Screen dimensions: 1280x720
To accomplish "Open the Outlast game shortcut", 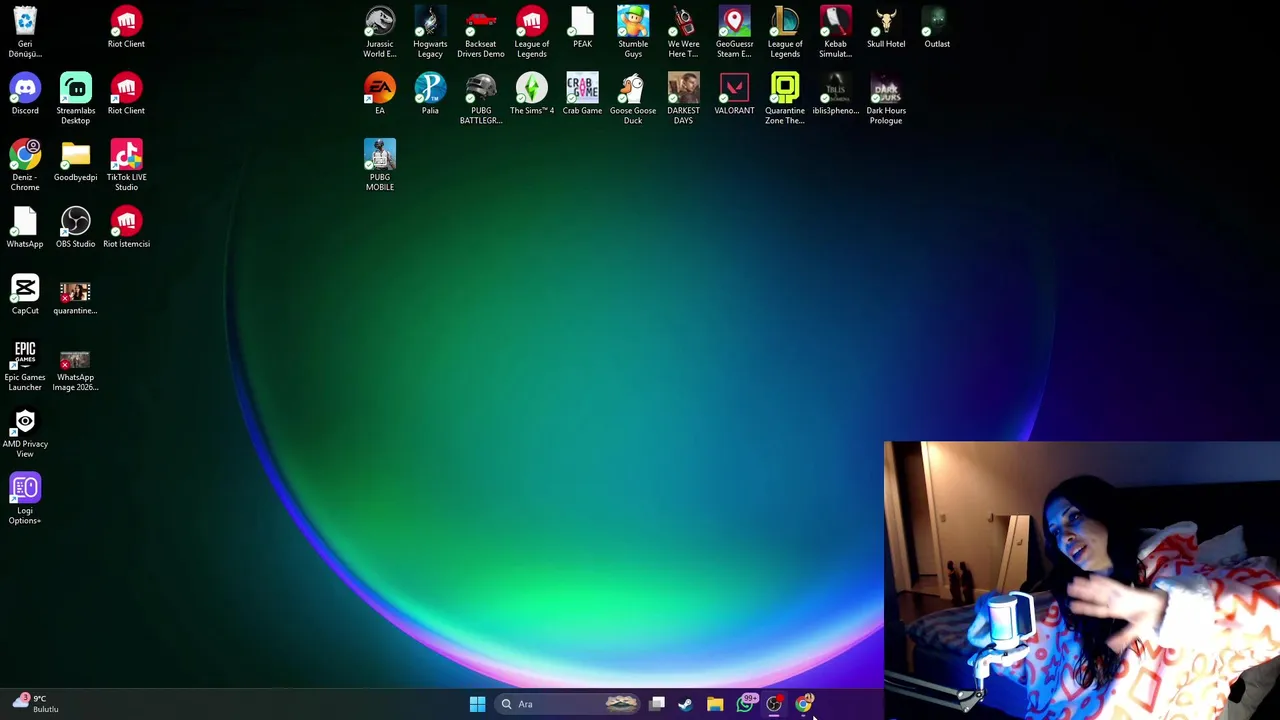I will pos(937,27).
